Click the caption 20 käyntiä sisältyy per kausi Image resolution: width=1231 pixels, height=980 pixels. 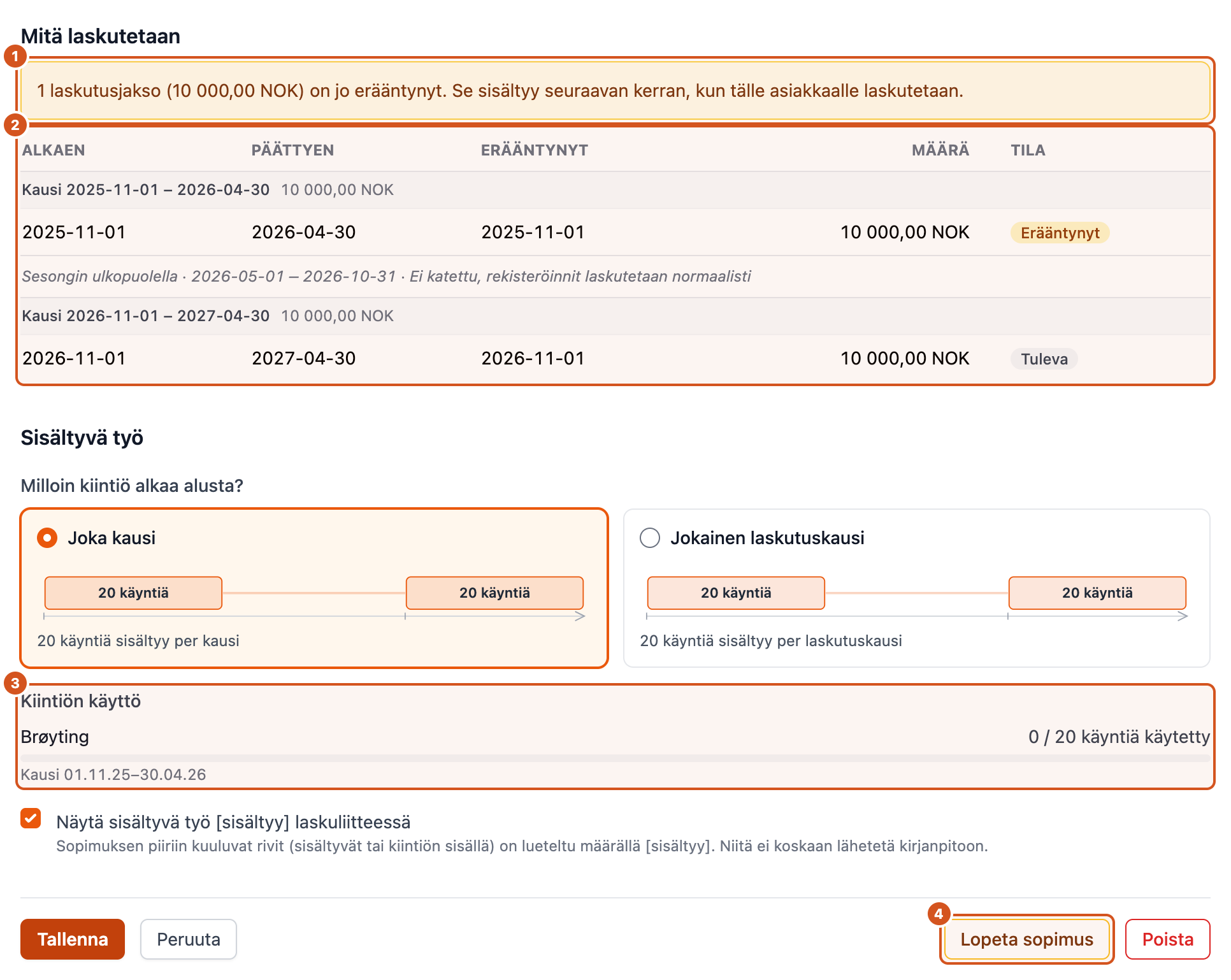[x=138, y=640]
